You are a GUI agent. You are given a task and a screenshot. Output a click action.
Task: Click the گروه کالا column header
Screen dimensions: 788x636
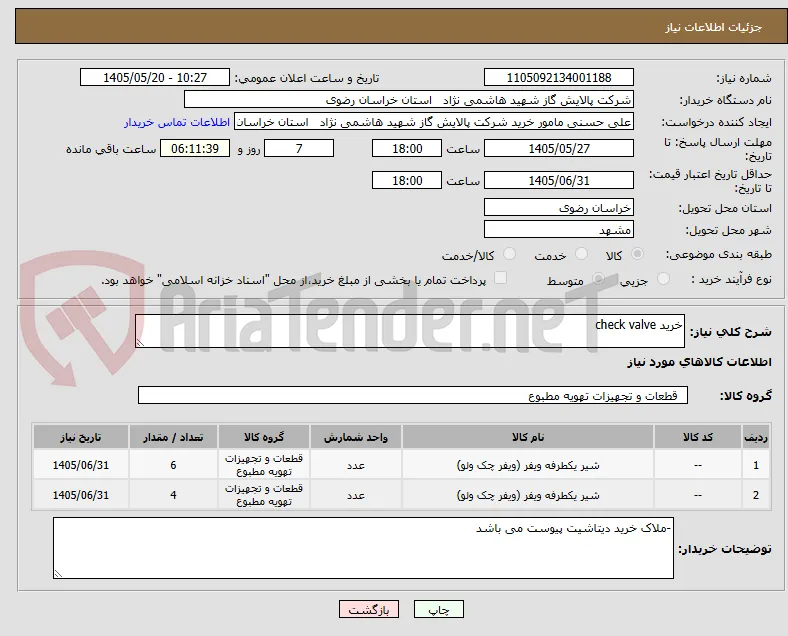click(264, 437)
